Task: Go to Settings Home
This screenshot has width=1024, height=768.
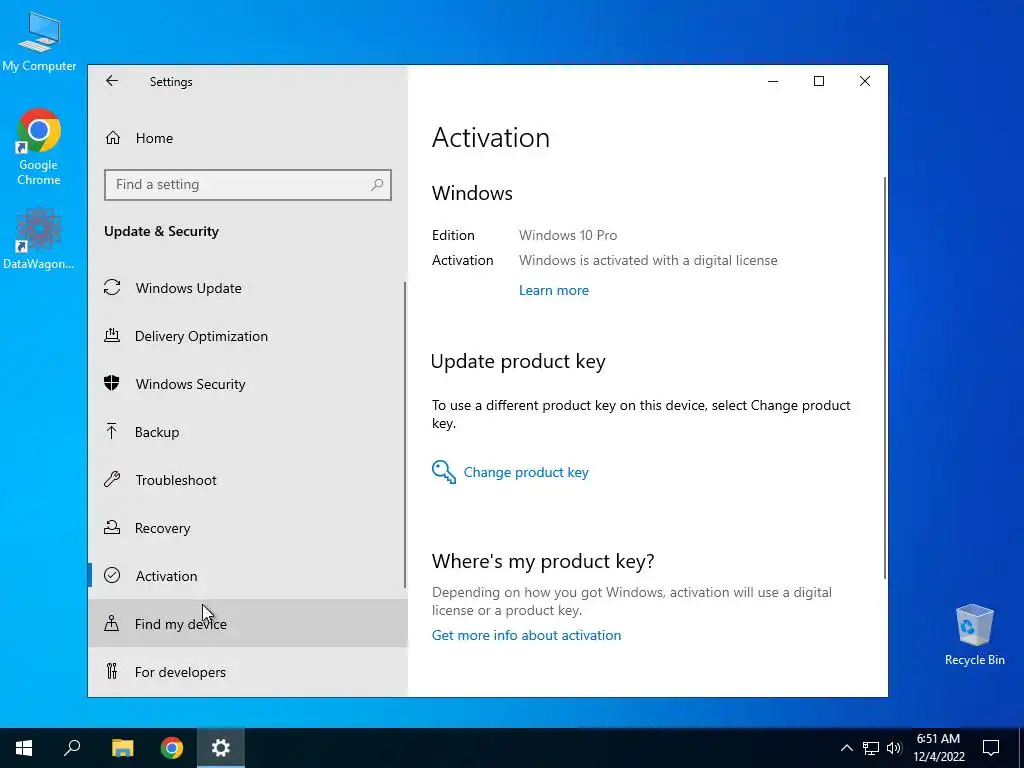Action: point(247,138)
